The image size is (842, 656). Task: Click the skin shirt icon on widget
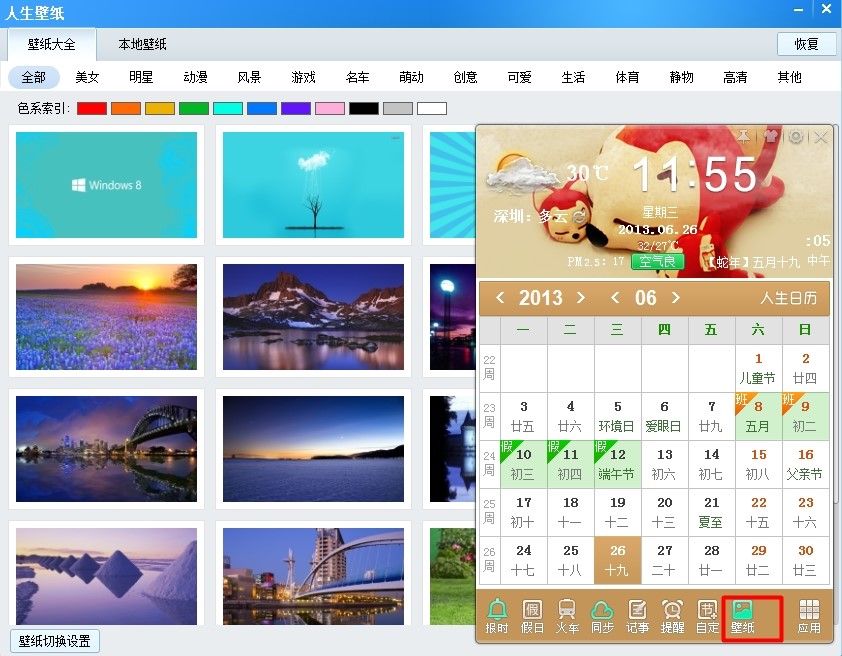click(x=771, y=137)
